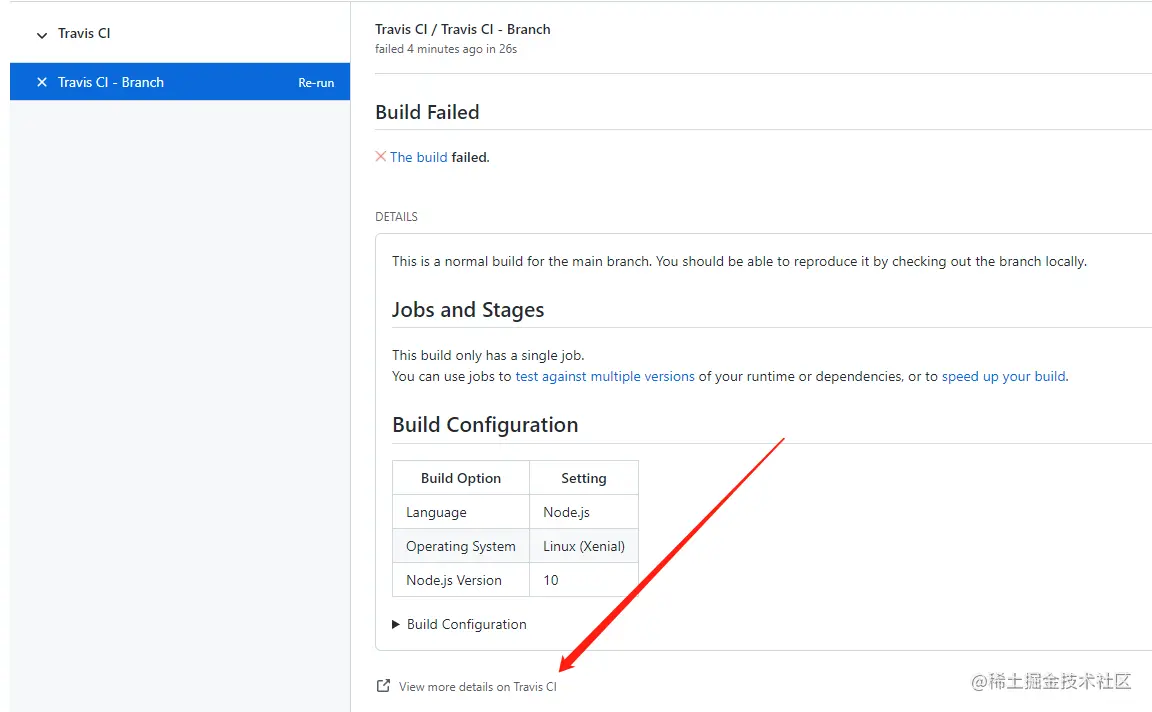Viewport: 1152px width, 712px height.
Task: Expand the Build Configuration disclosure triangle
Action: click(396, 624)
